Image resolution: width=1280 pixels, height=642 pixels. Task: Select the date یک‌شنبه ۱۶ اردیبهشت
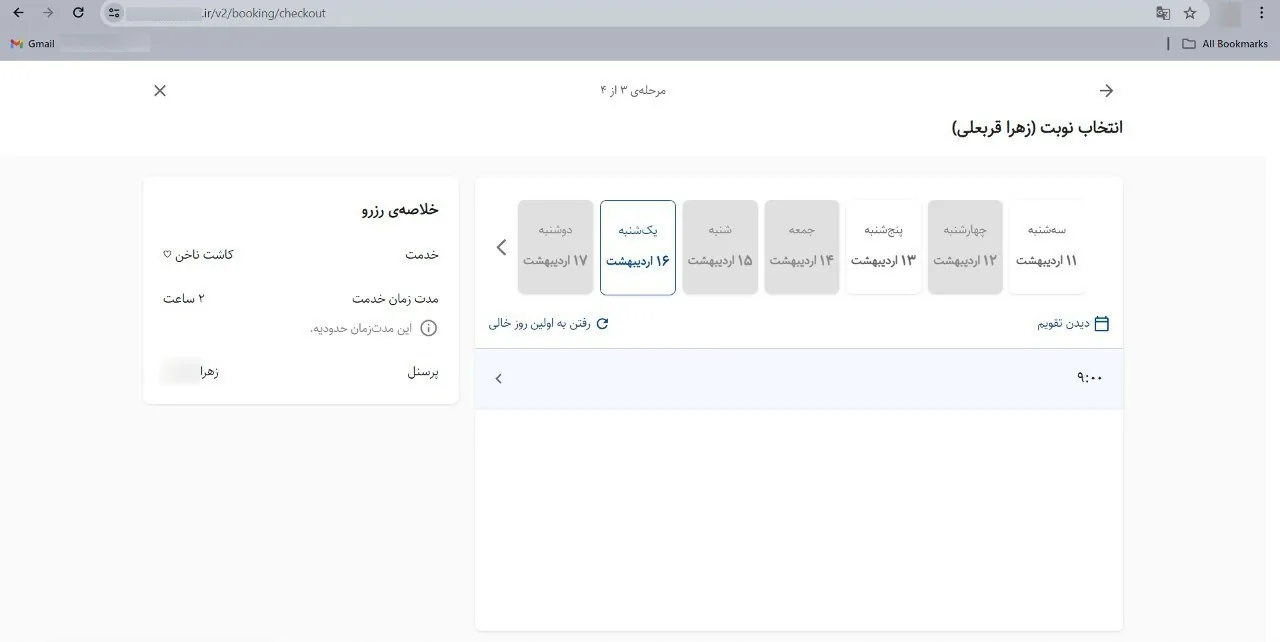(638, 247)
